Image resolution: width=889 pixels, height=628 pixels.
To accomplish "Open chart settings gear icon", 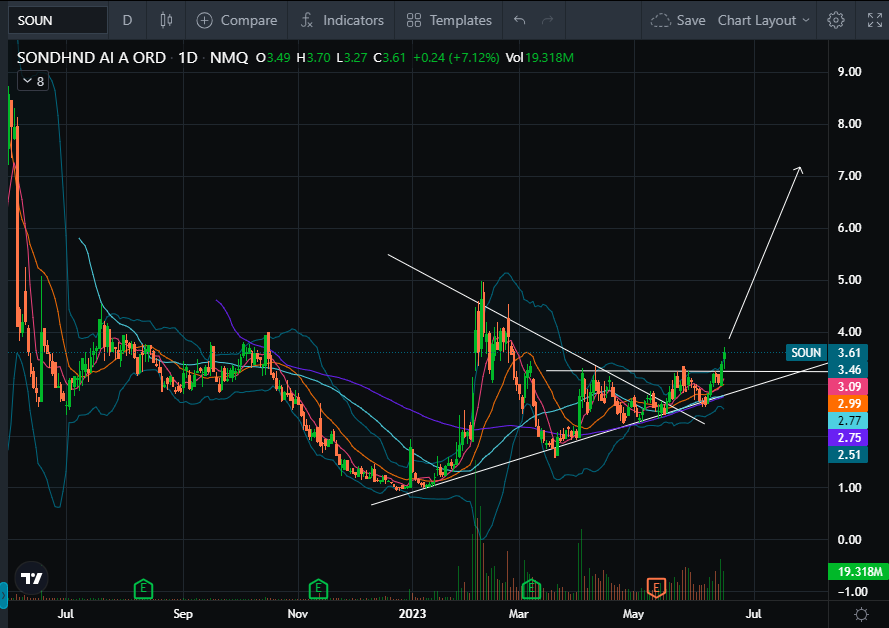I will (x=836, y=20).
